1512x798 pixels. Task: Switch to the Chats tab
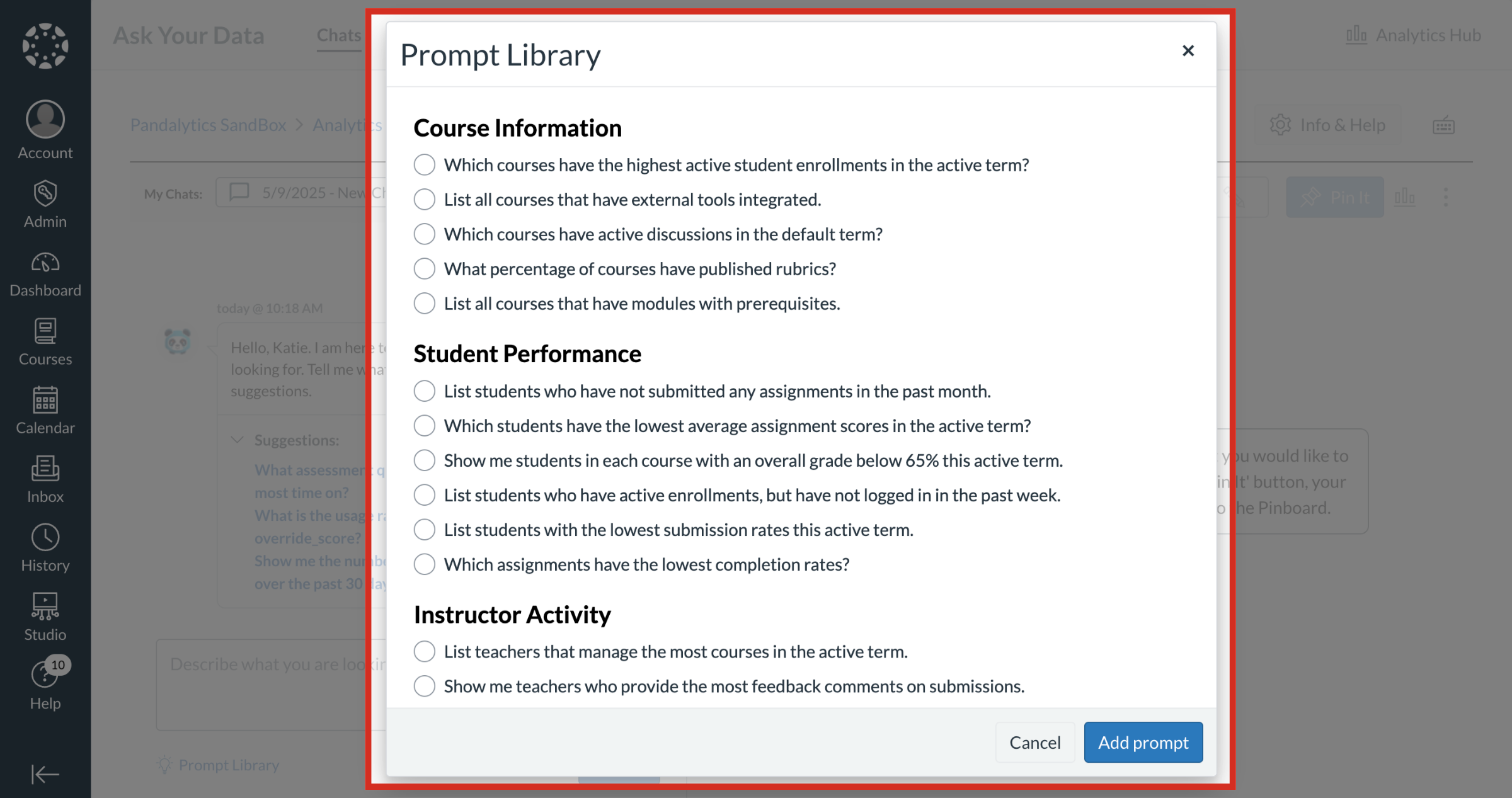tap(338, 35)
